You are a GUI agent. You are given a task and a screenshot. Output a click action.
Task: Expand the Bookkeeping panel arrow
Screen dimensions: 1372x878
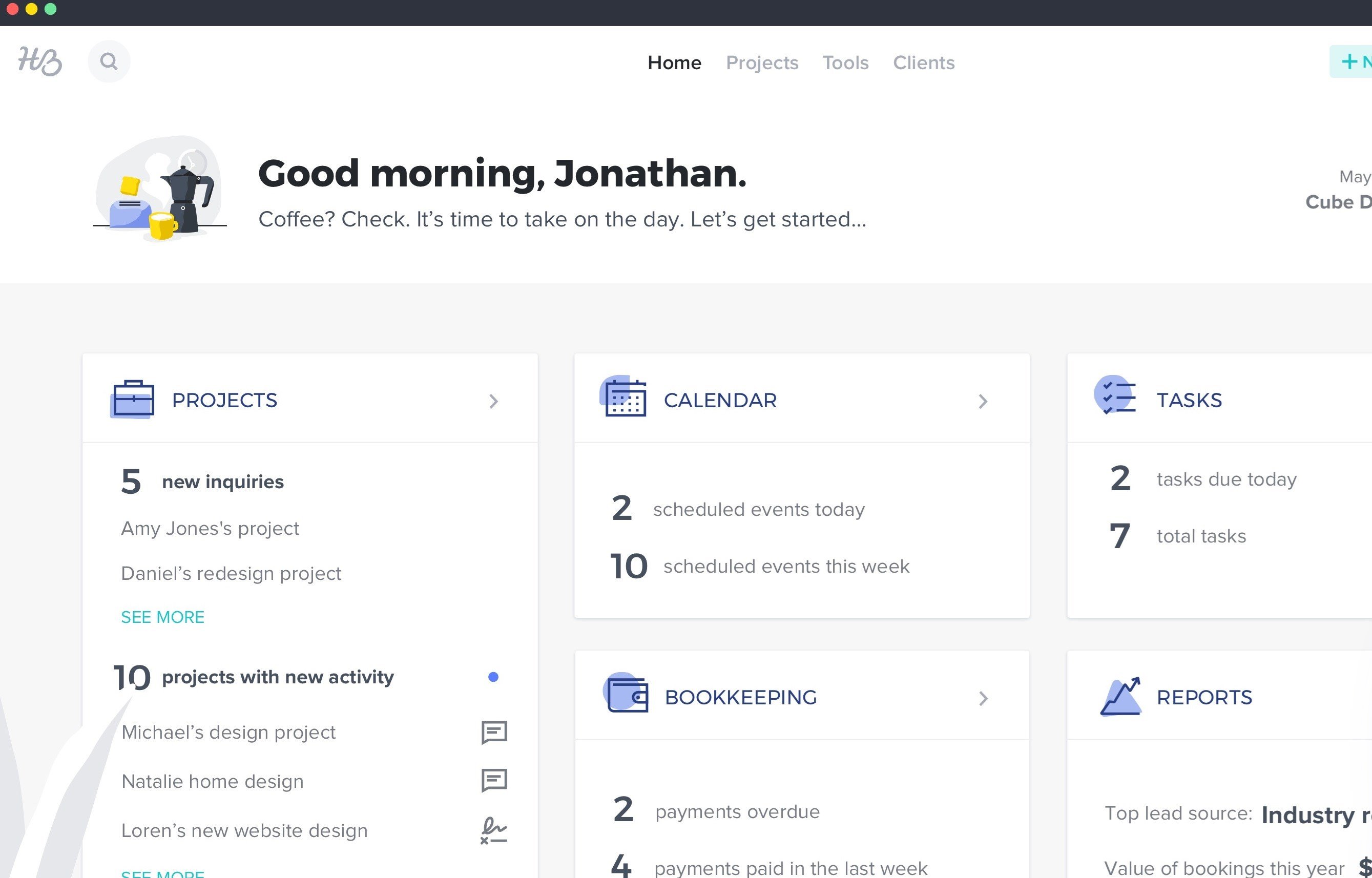(984, 698)
